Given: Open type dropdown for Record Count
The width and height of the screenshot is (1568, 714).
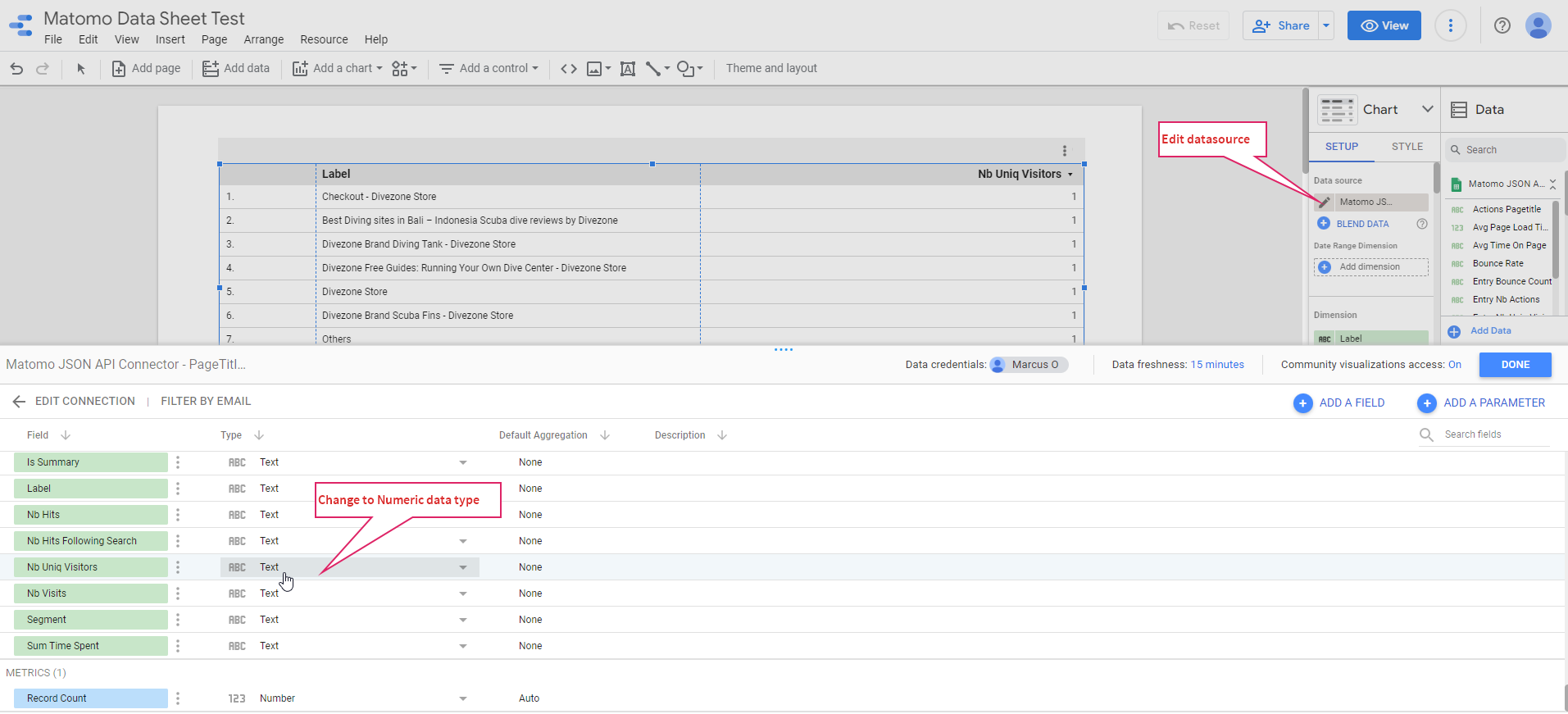Looking at the screenshot, I should coord(463,698).
